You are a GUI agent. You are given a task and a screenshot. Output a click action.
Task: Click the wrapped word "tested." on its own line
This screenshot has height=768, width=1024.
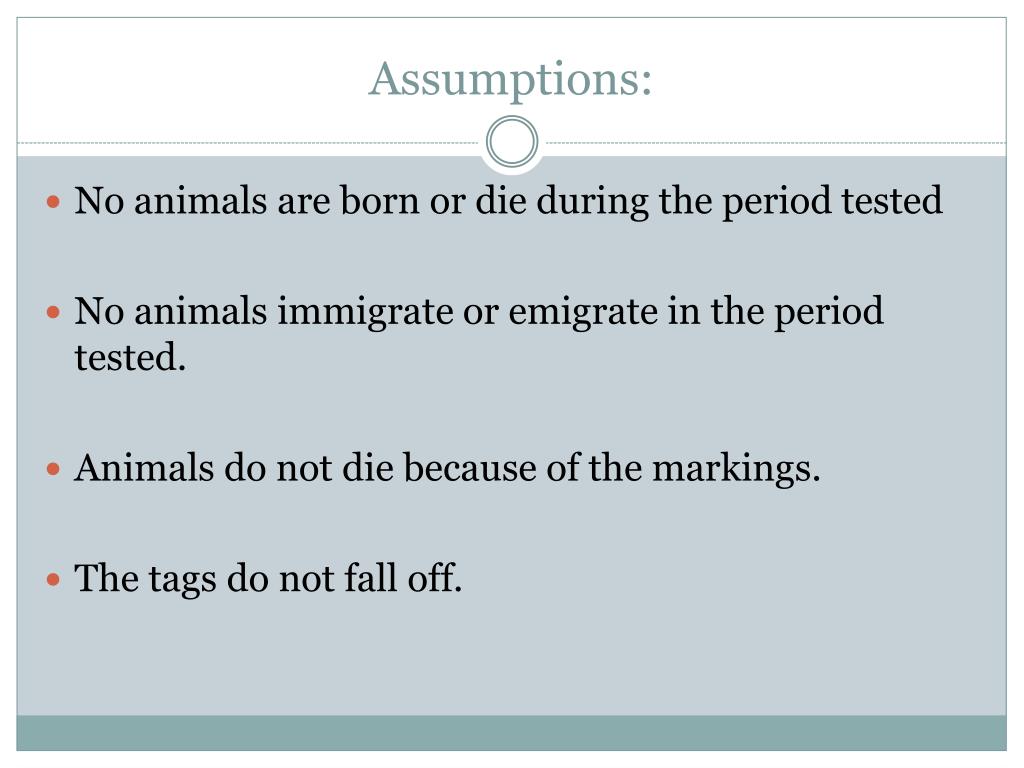click(x=131, y=357)
